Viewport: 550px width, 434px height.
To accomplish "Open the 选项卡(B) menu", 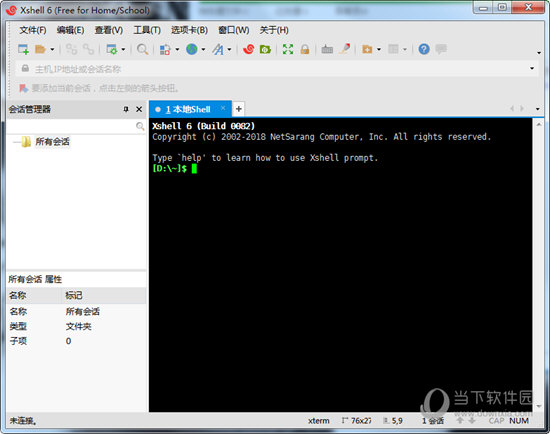I will pyautogui.click(x=189, y=30).
